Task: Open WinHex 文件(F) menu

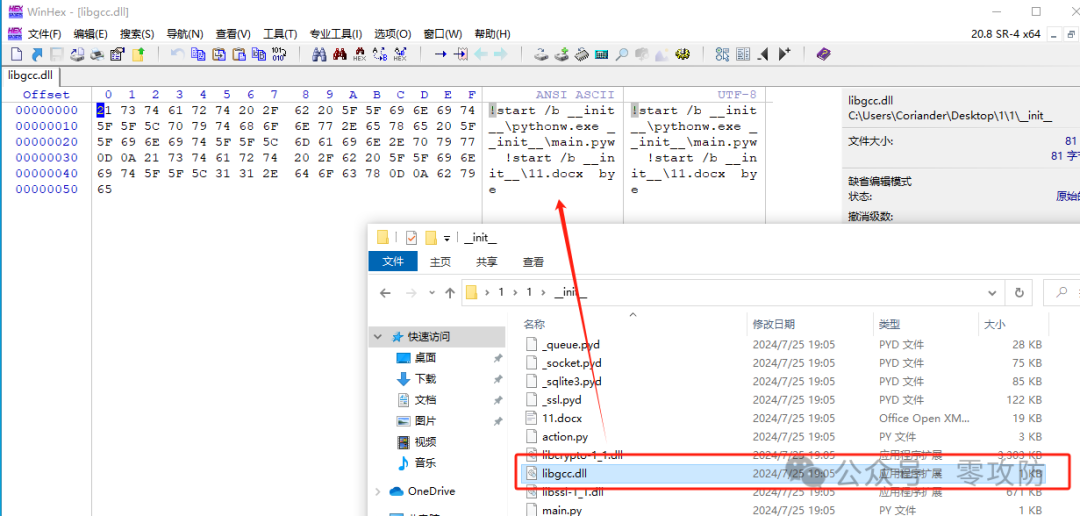Action: [44, 34]
